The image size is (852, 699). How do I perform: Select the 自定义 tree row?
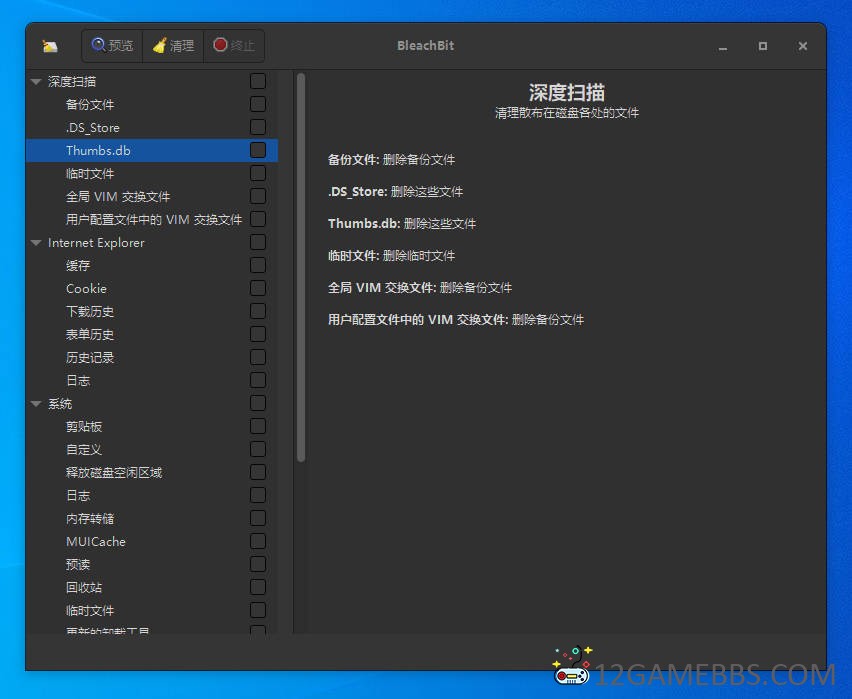click(152, 450)
